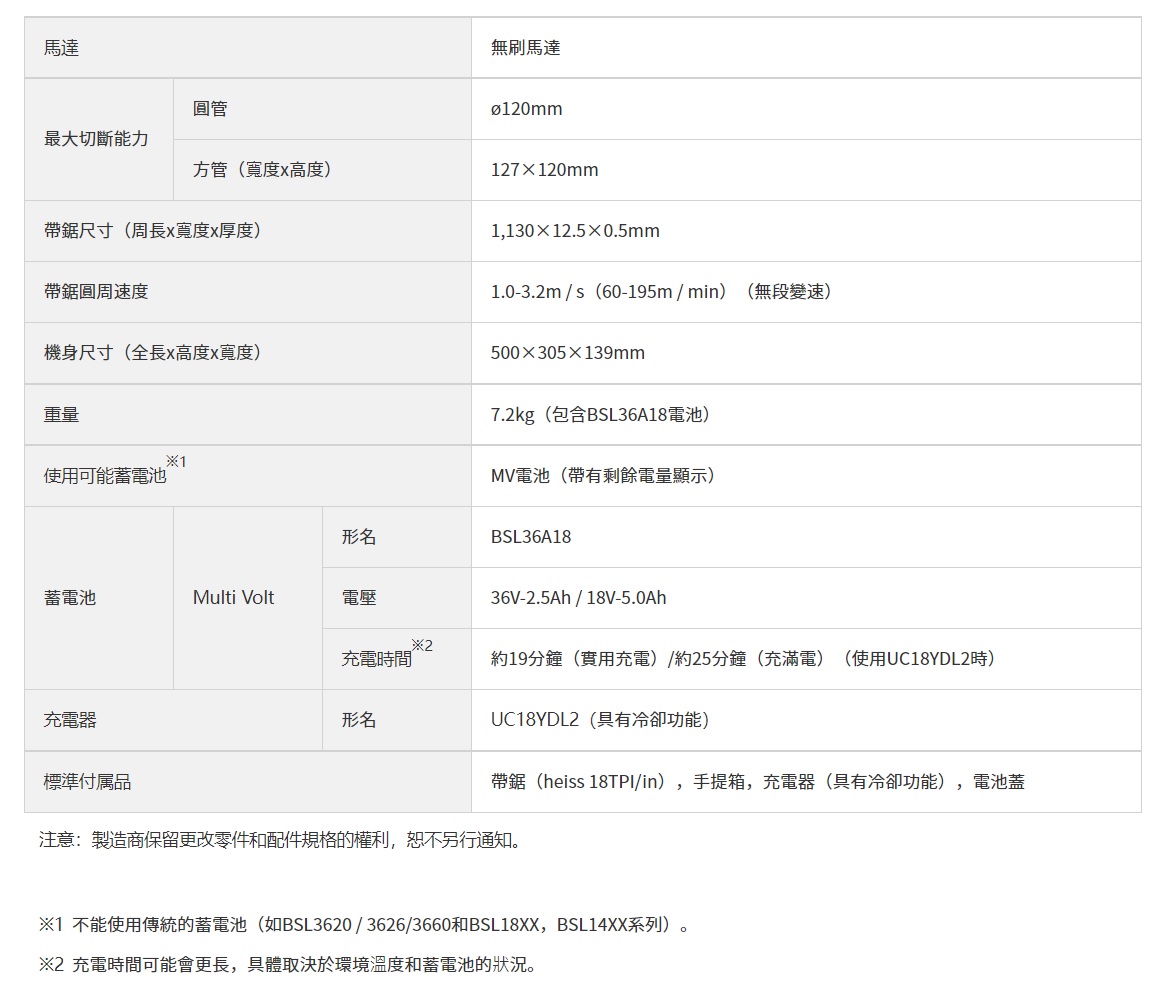Viewport: 1172px width, 996px height.
Task: Click the ø120mm round pipe value
Action: pyautogui.click(x=526, y=109)
